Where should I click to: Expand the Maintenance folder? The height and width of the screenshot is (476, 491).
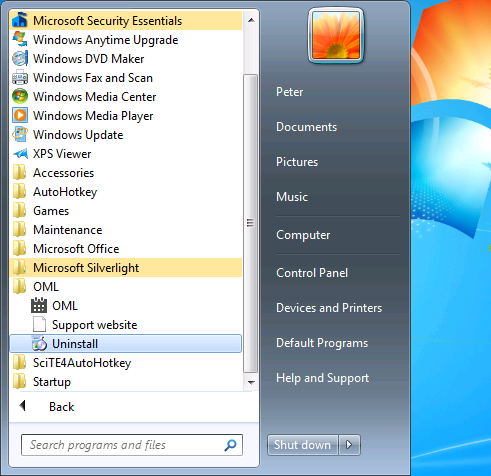click(x=126, y=230)
